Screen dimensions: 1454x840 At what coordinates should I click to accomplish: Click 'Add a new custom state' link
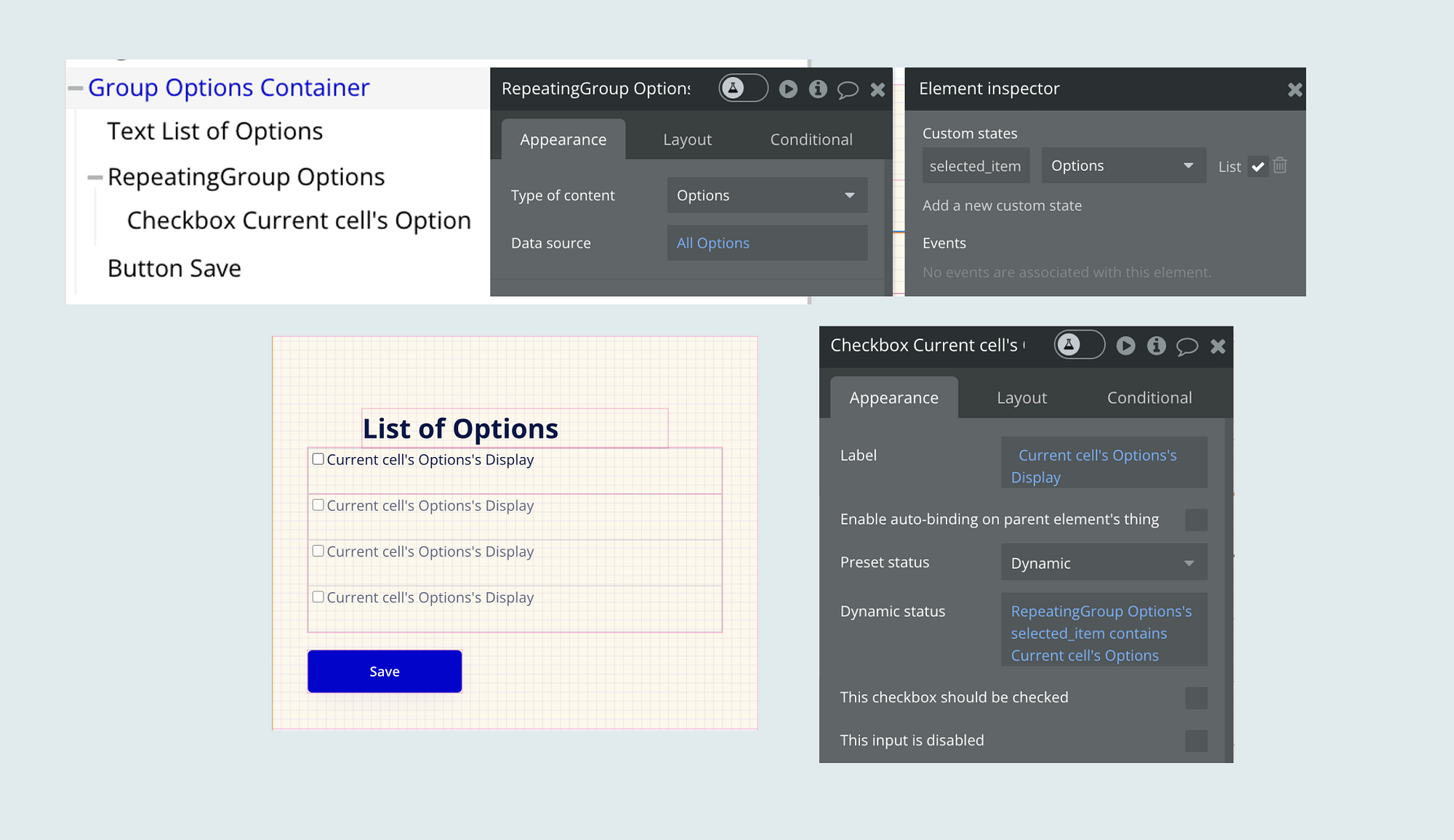(1002, 206)
